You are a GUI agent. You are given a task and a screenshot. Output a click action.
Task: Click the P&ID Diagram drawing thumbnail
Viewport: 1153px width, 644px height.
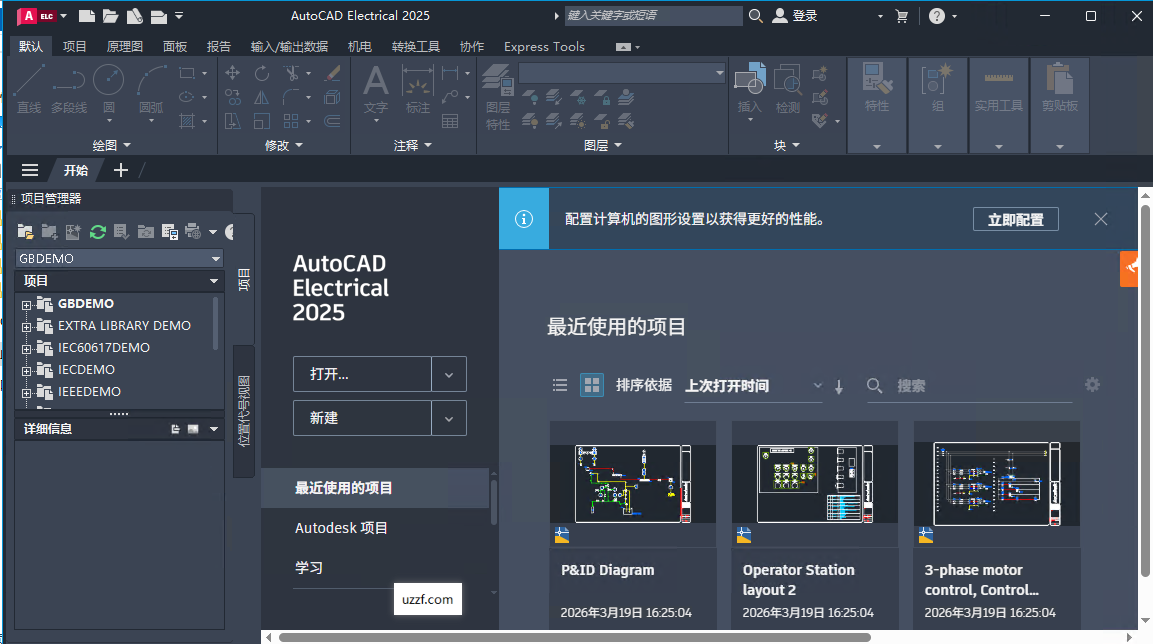[632, 483]
